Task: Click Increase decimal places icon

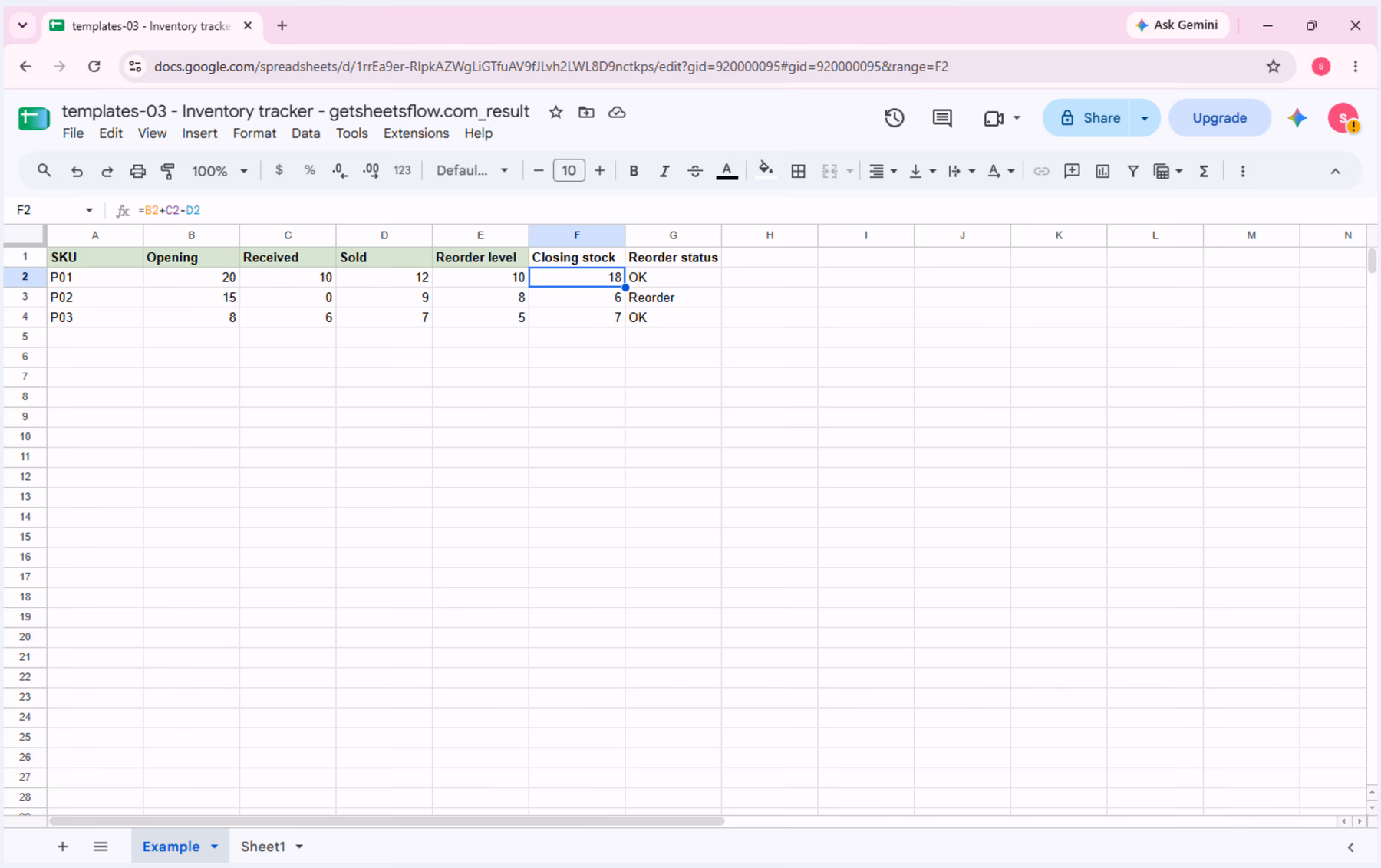Action: click(x=371, y=171)
